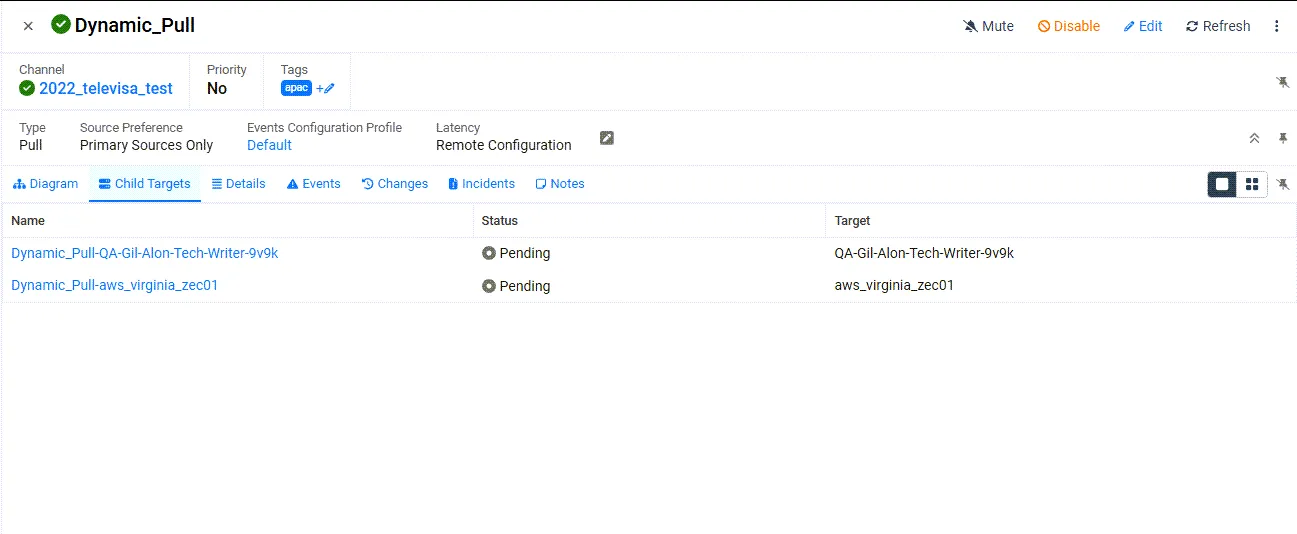Refresh the target view
Viewport: 1297px width, 534px height.
click(x=1218, y=26)
